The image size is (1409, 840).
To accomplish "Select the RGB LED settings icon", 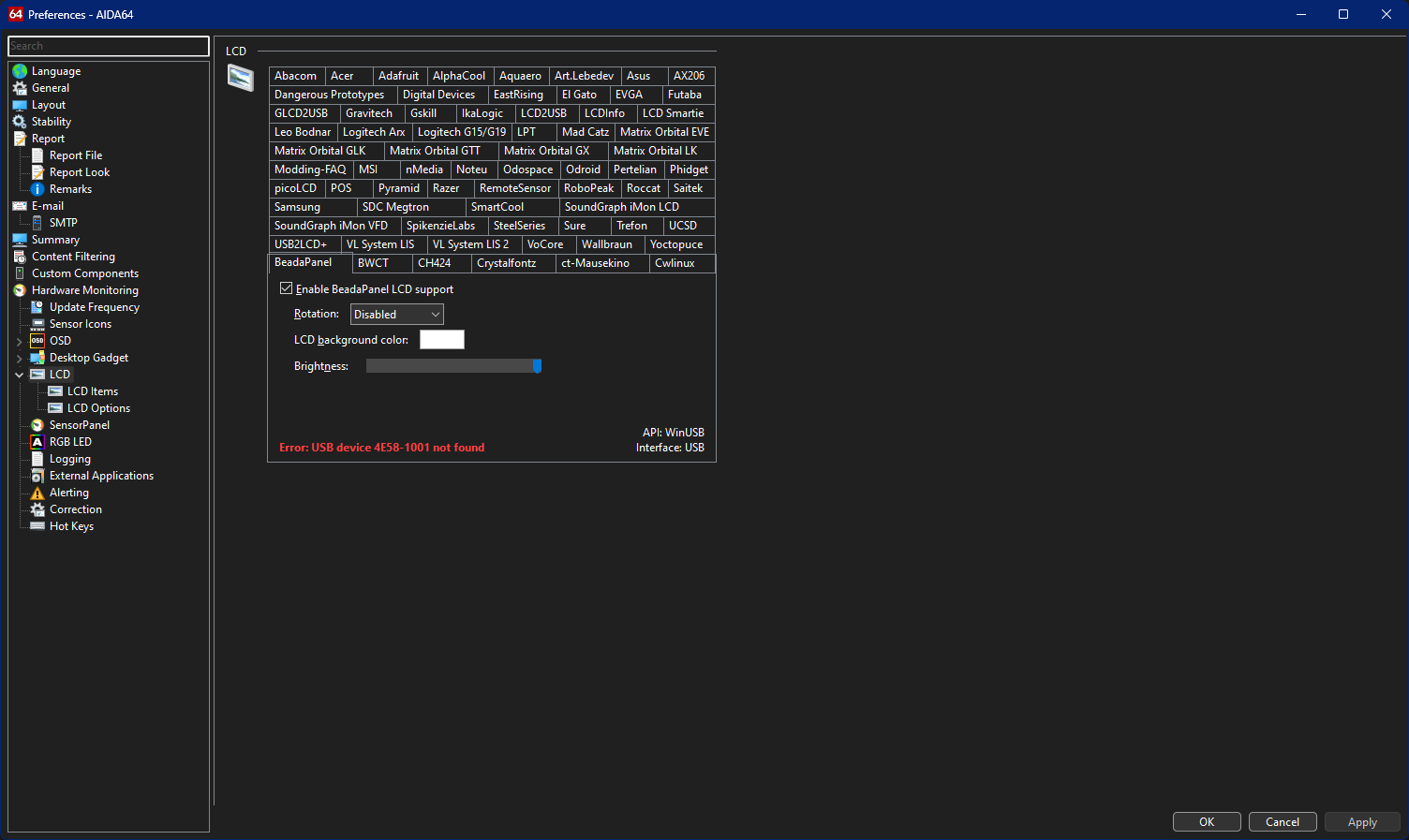I will tap(38, 441).
